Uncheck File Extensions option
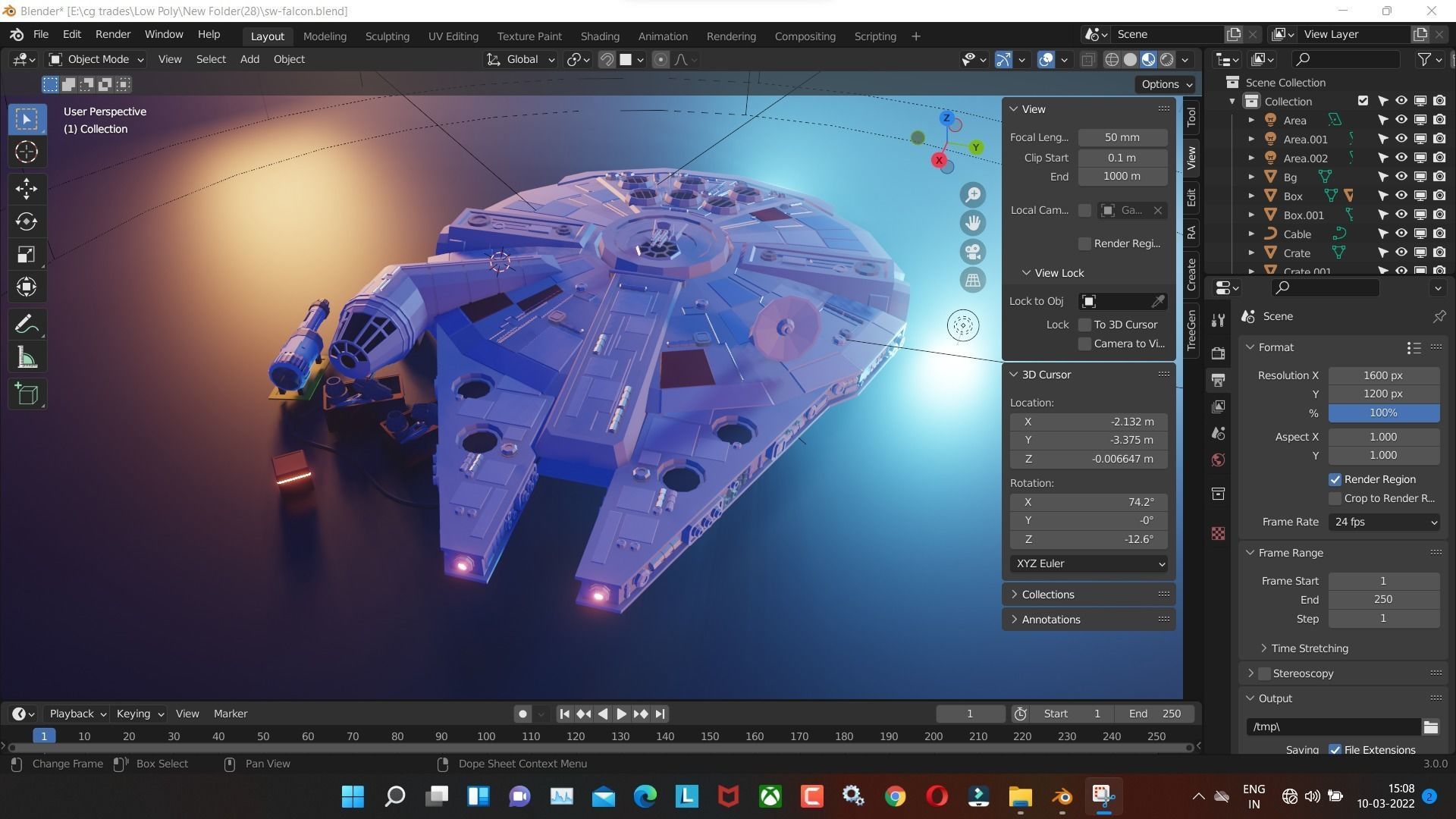Image resolution: width=1456 pixels, height=819 pixels. click(x=1335, y=750)
